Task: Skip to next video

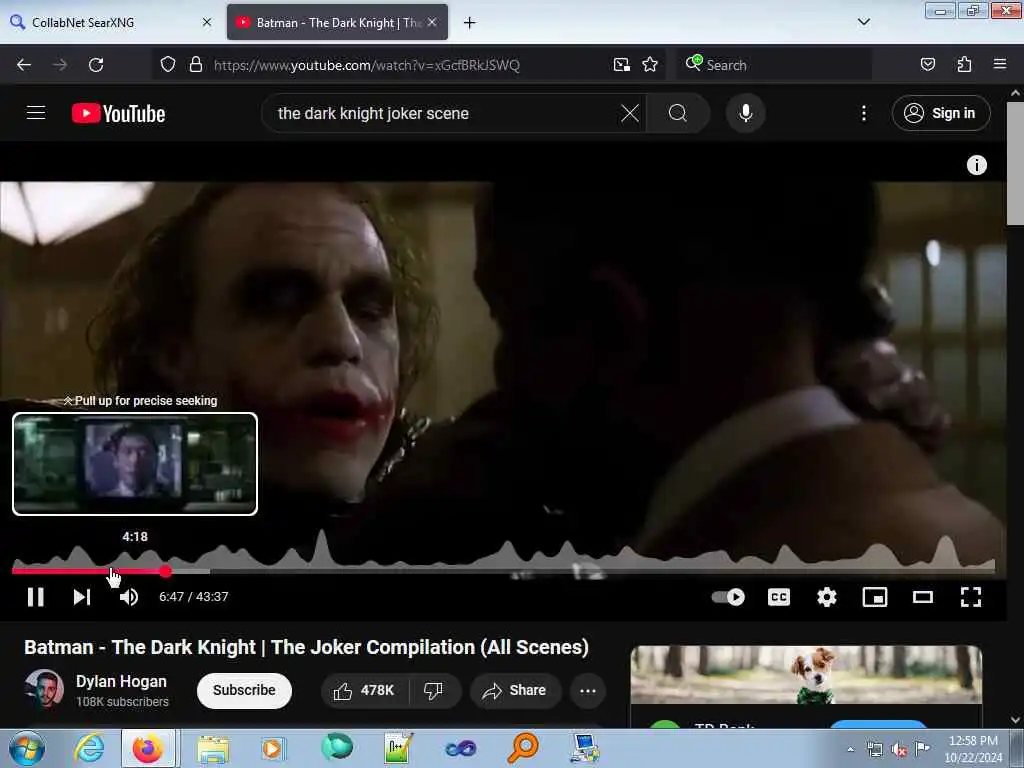Action: pos(82,596)
